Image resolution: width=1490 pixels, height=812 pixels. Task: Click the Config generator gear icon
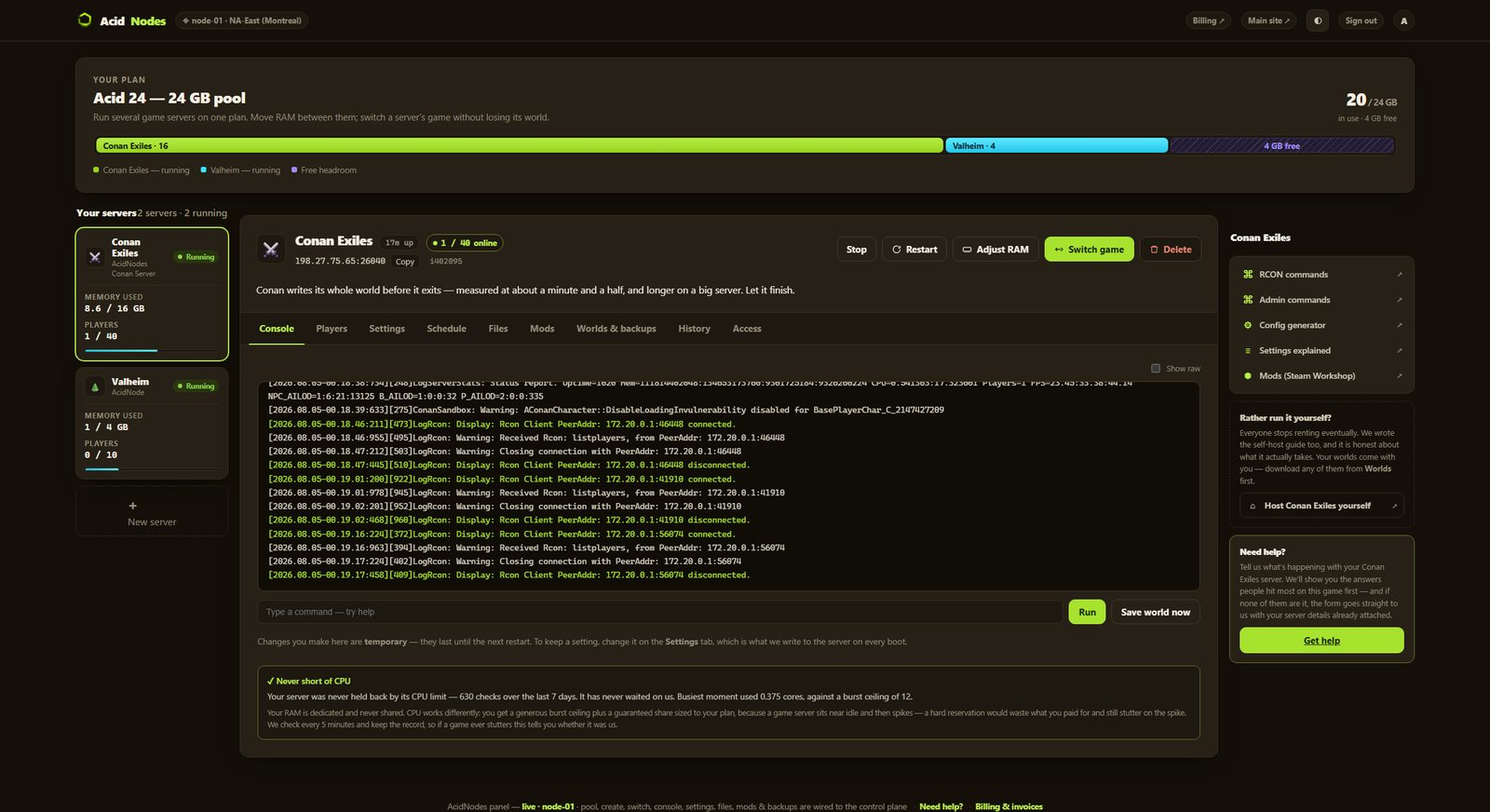pos(1248,325)
